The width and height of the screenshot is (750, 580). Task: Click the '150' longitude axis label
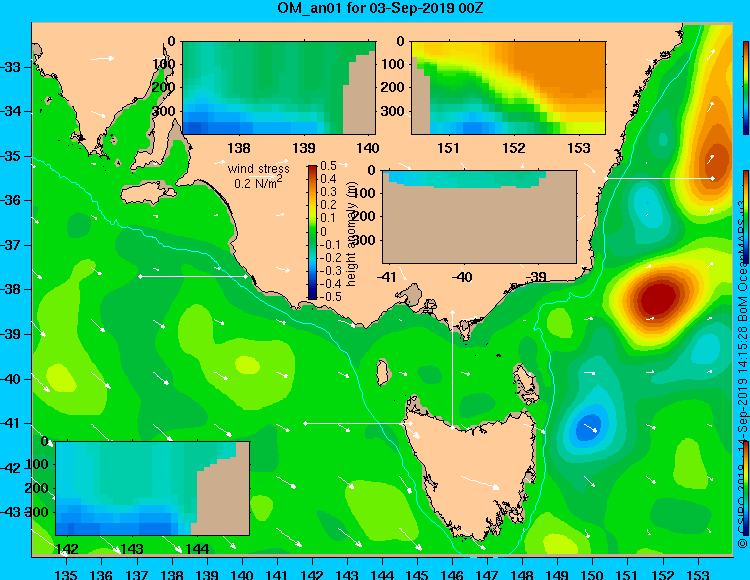(593, 574)
